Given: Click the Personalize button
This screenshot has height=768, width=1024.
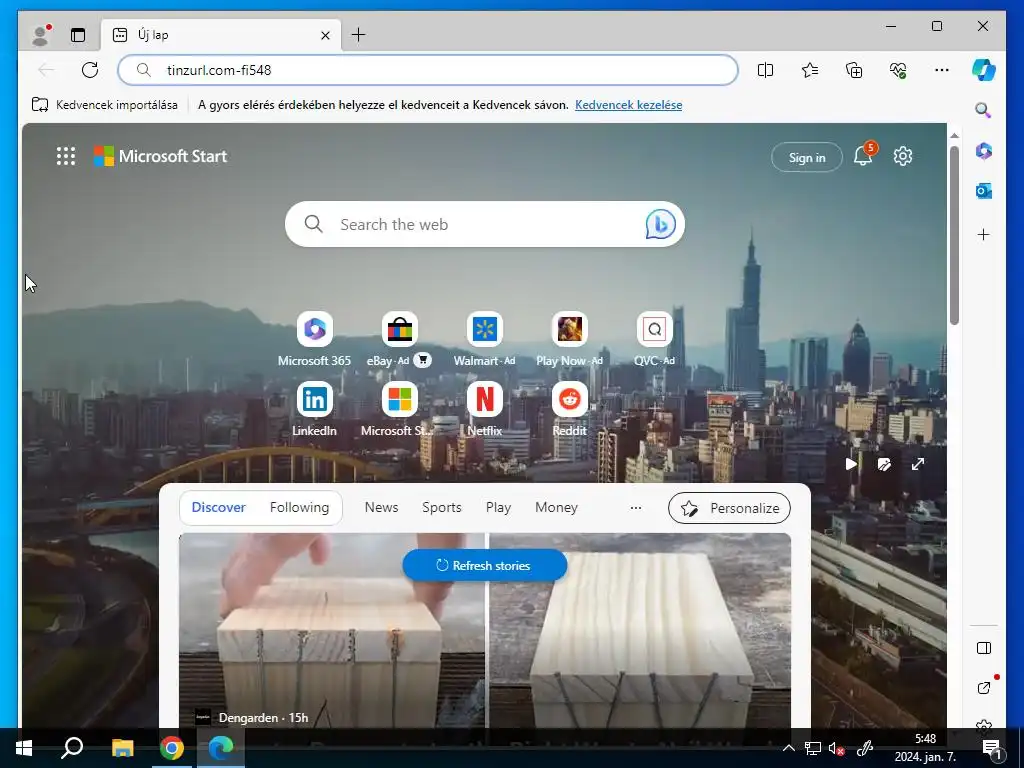Looking at the screenshot, I should point(729,508).
